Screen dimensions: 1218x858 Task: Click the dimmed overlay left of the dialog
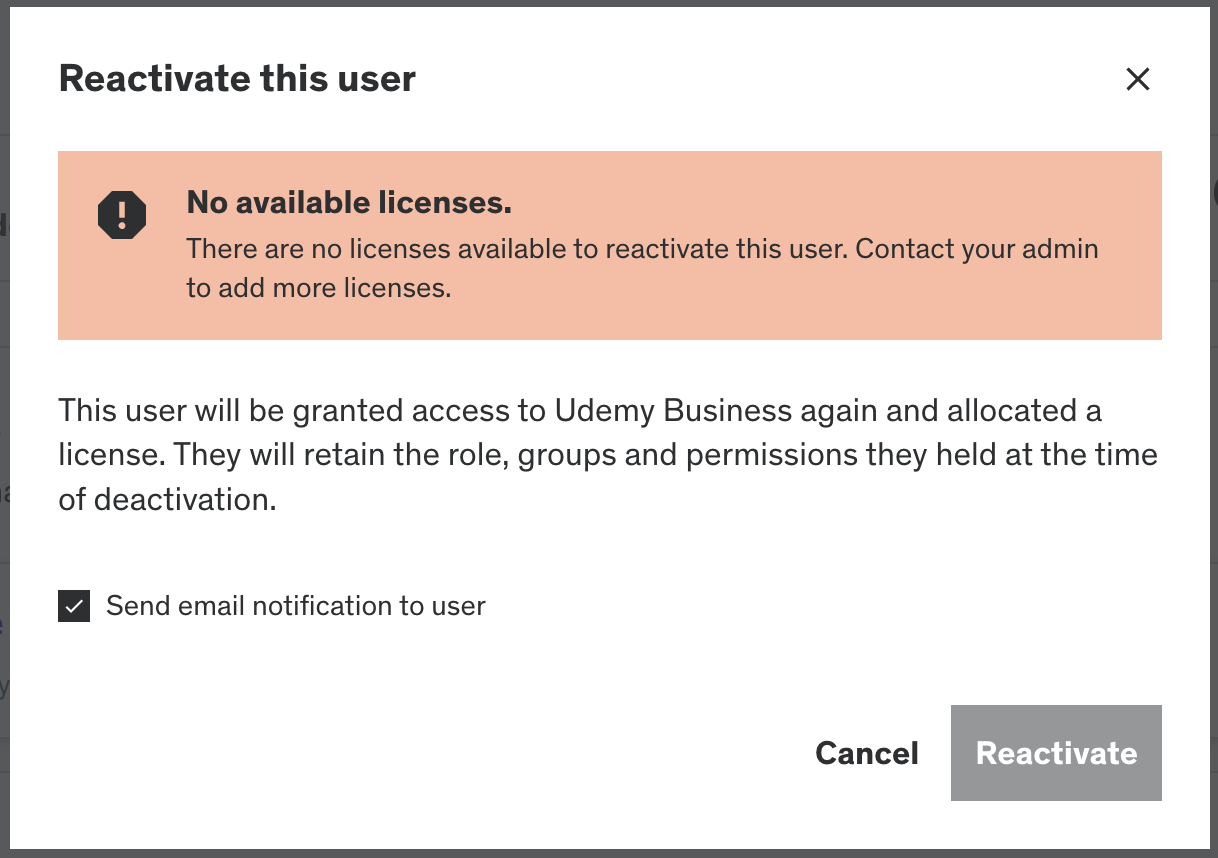click(4, 430)
